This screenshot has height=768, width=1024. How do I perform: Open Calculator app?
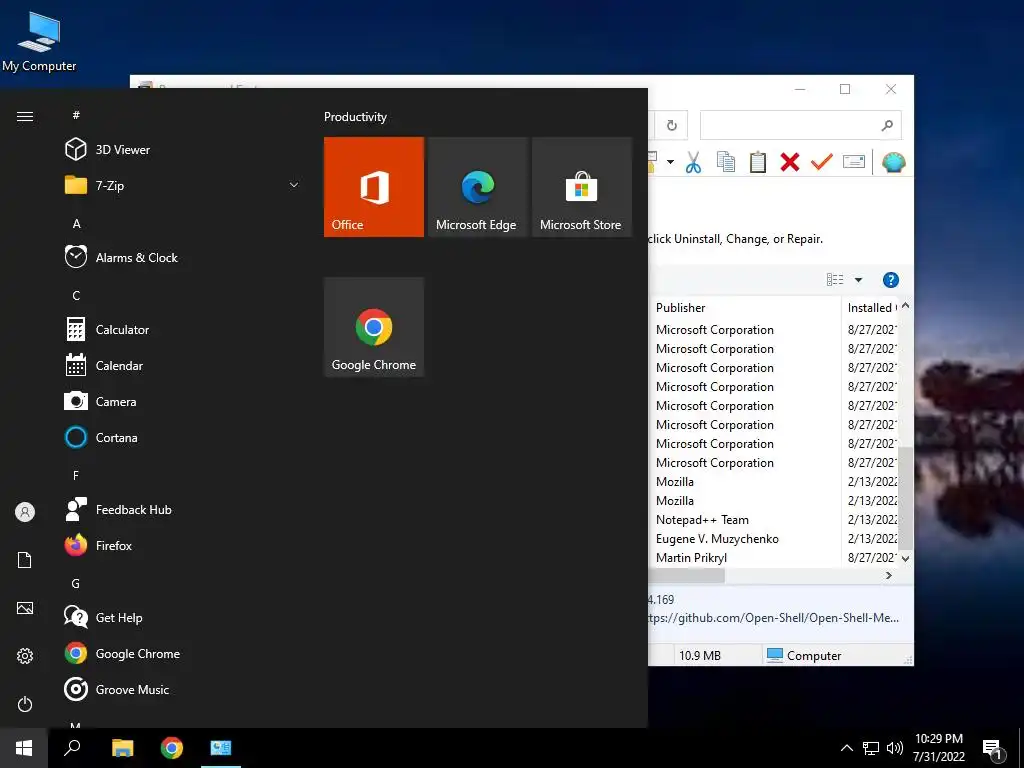tap(122, 330)
